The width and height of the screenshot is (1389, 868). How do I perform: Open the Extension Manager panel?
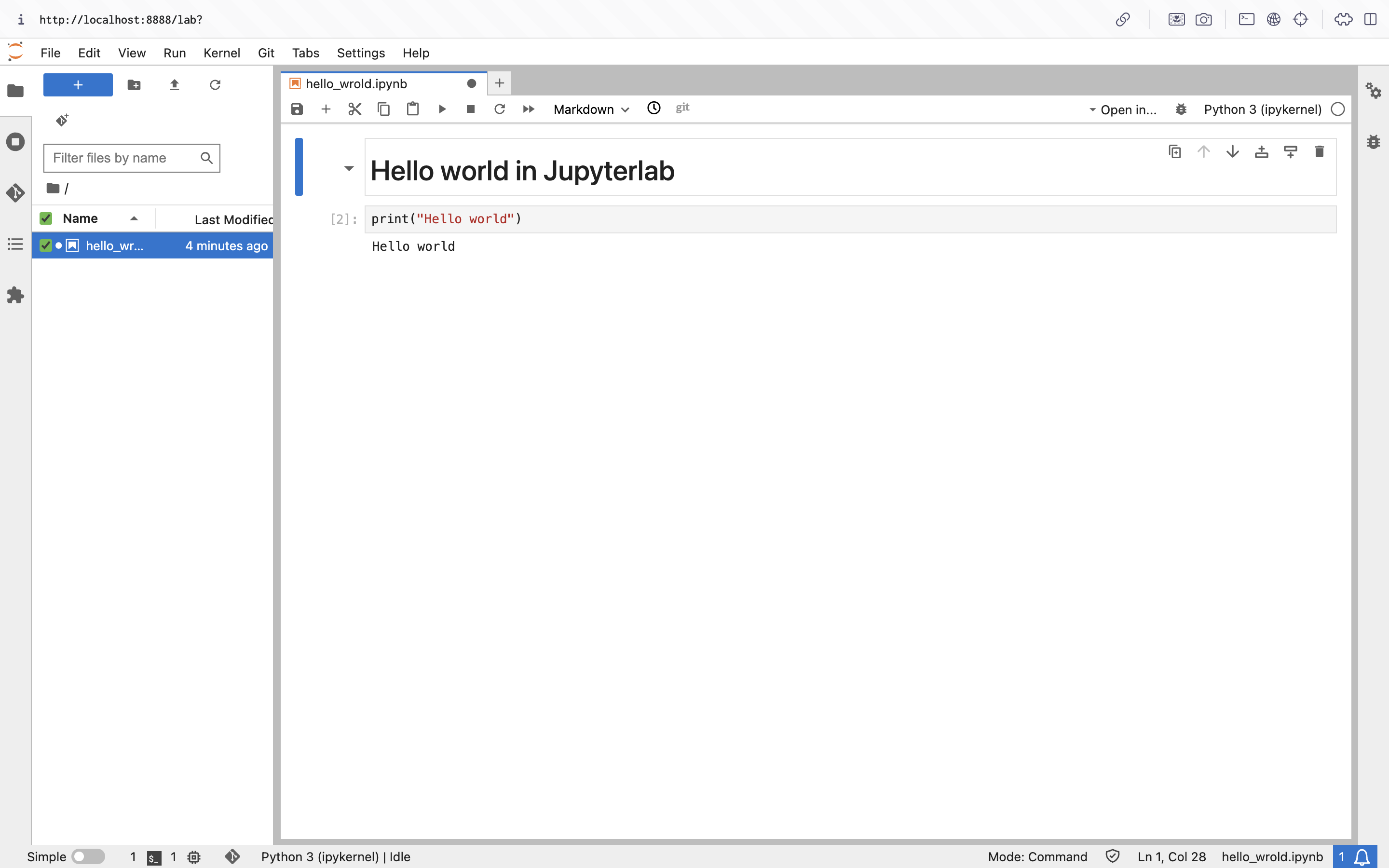click(x=15, y=295)
